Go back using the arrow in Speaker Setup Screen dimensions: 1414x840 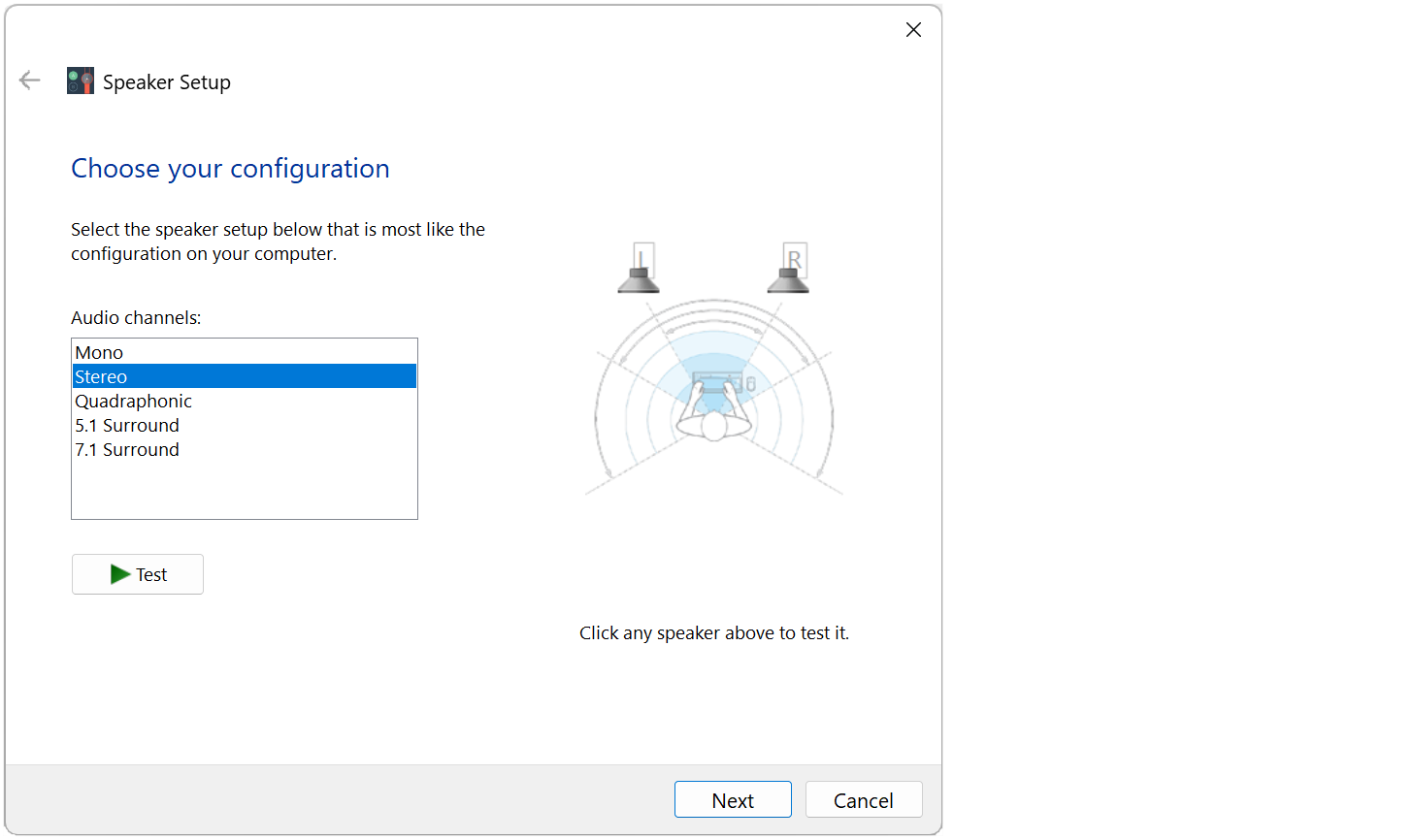coord(30,81)
